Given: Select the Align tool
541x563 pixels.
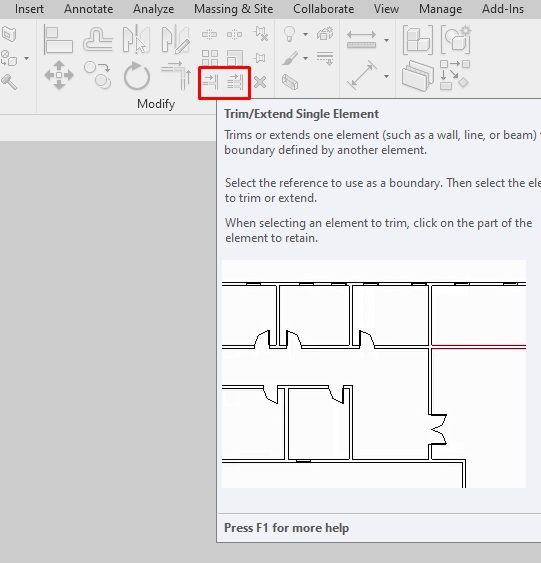Looking at the screenshot, I should coord(58,40).
